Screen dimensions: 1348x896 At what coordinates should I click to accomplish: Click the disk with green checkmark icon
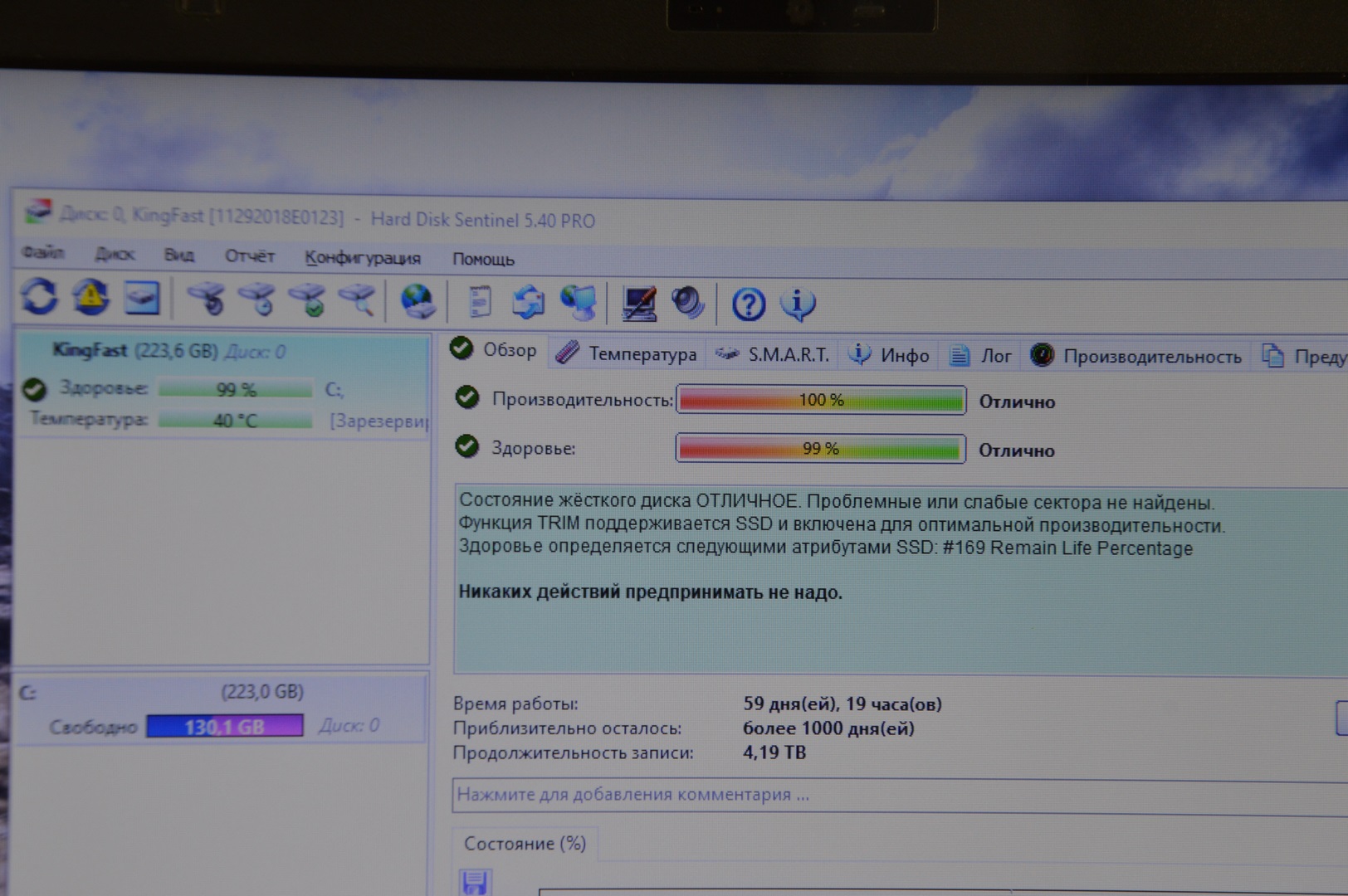click(309, 300)
